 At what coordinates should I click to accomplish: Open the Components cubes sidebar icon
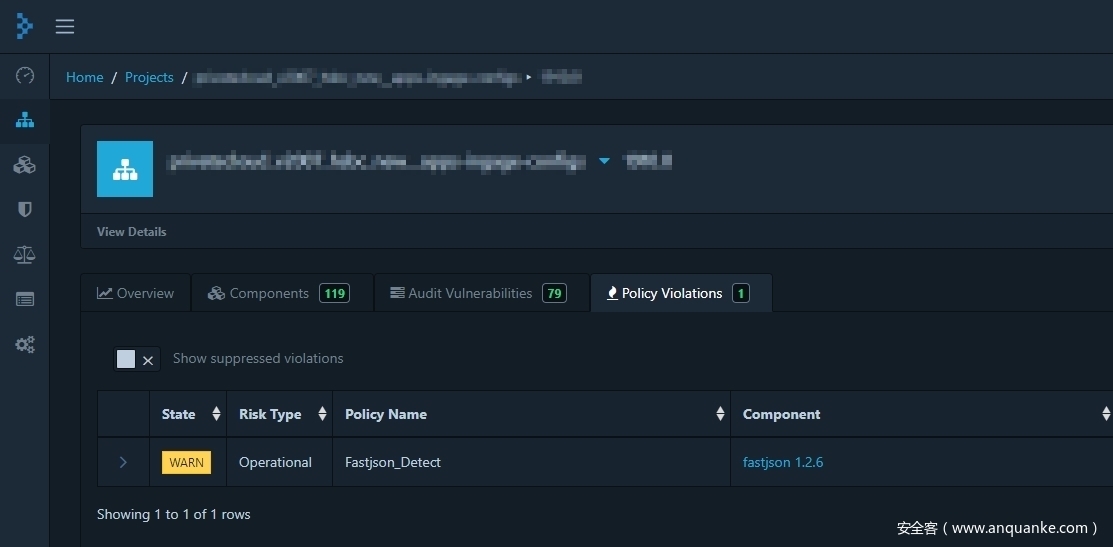coord(25,165)
